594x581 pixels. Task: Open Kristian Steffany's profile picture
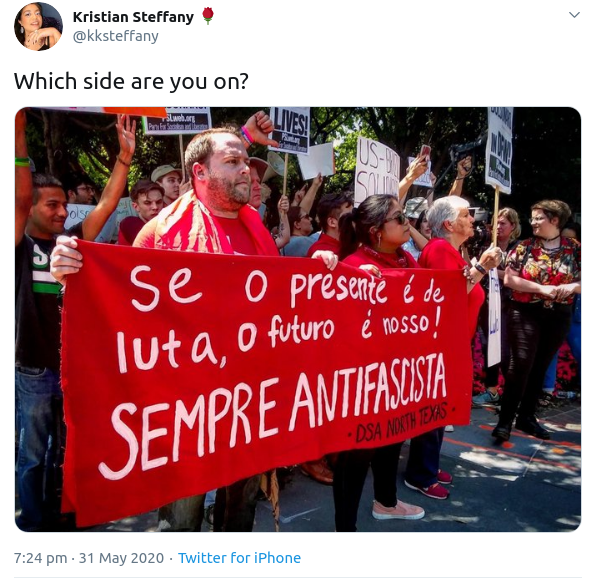[38, 26]
